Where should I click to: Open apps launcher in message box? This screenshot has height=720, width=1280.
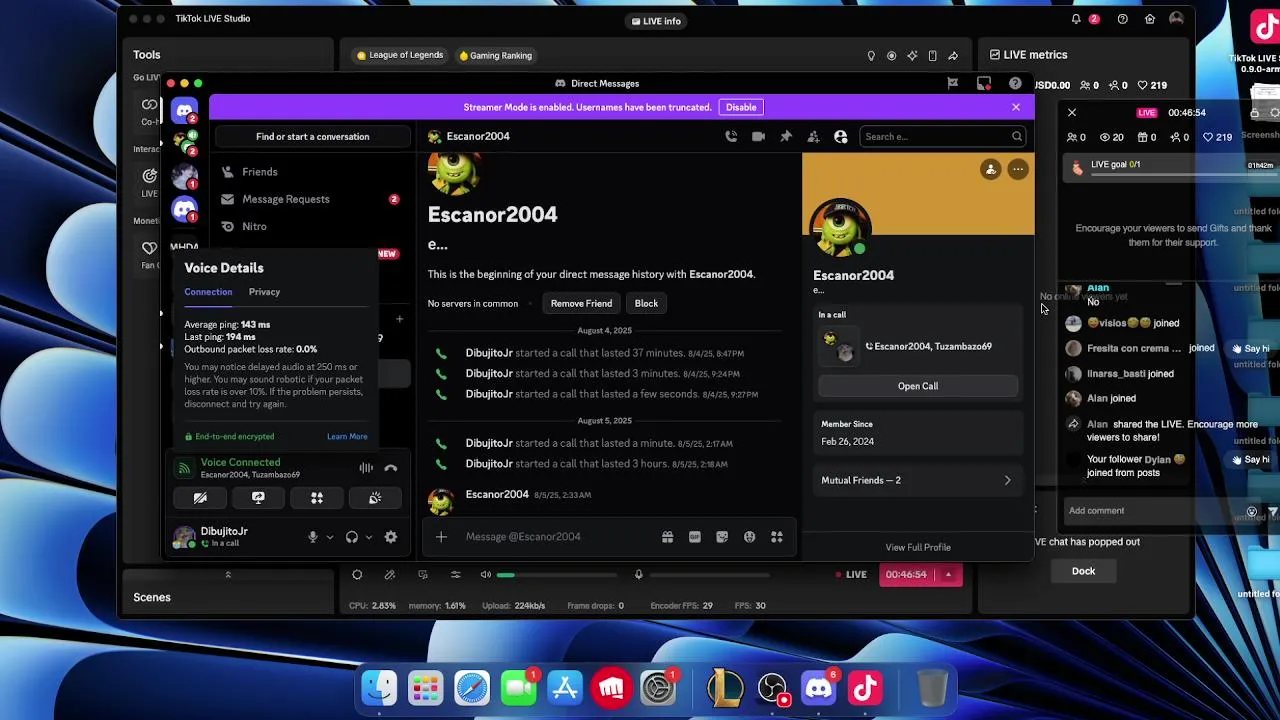777,537
